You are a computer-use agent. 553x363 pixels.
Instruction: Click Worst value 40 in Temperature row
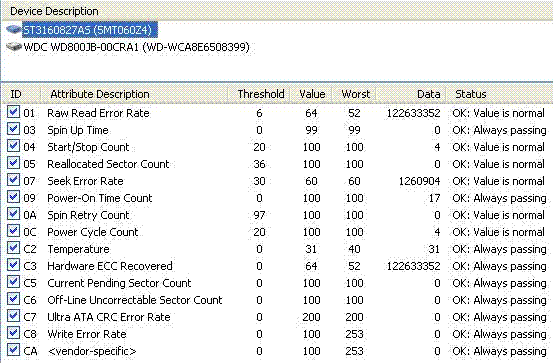pyautogui.click(x=354, y=249)
